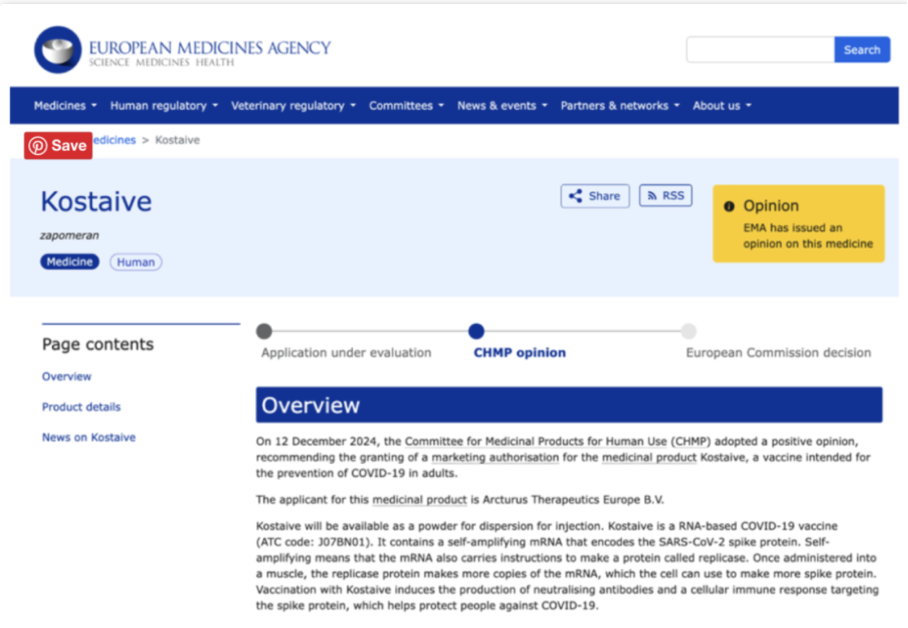Image resolution: width=908 pixels, height=628 pixels.
Task: Go to Product details in Page contents
Action: [x=81, y=407]
